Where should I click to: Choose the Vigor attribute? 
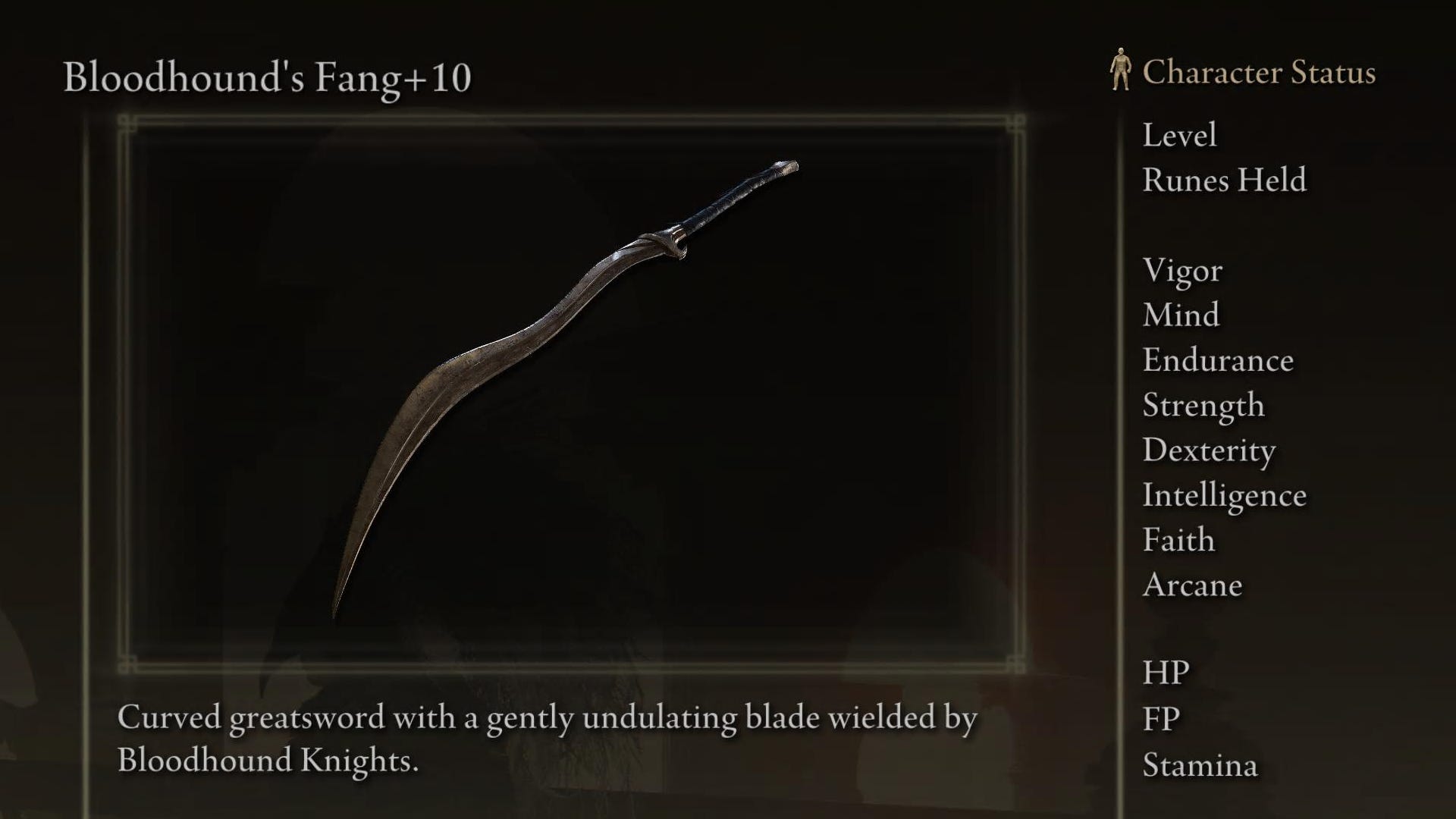1182,271
